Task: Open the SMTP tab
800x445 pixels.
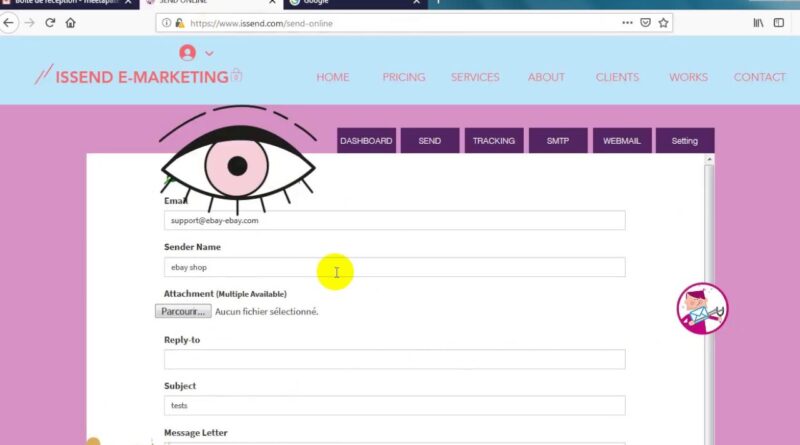Action: point(558,140)
